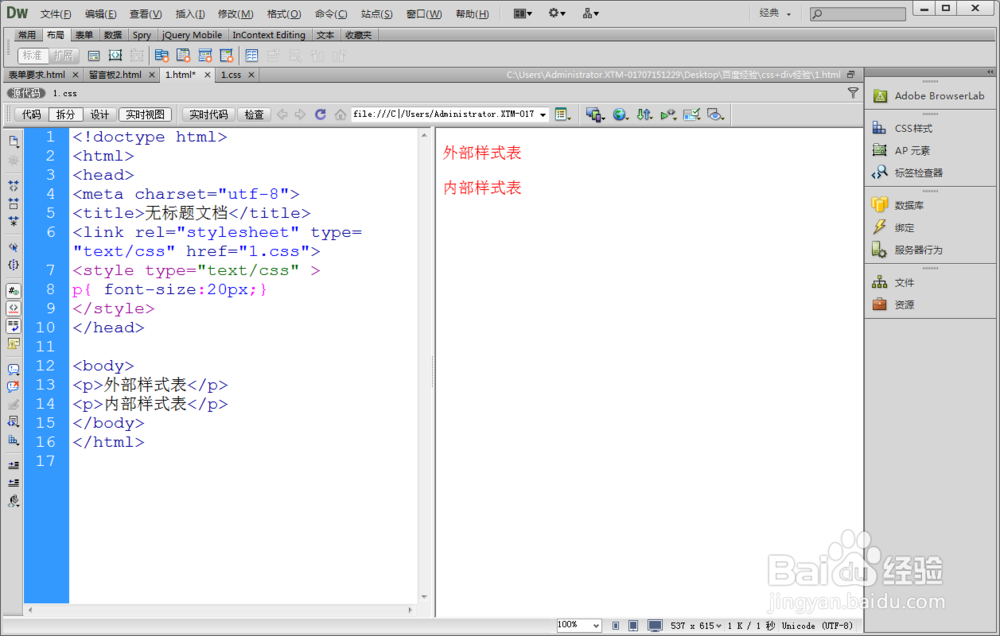Image resolution: width=1000 pixels, height=636 pixels.
Task: Click Format Source Code icon
Action: click(13, 501)
